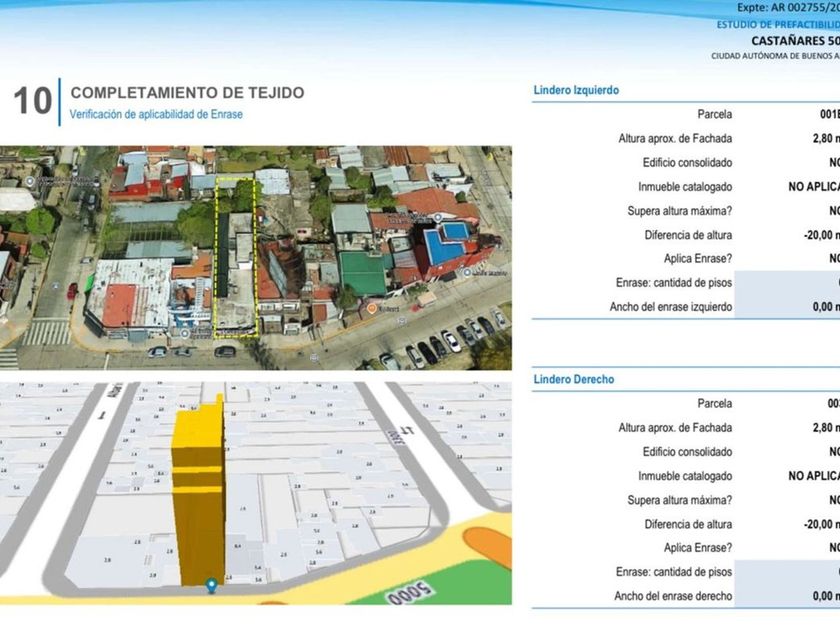Click 'Altura aprox. de Fachada' under Lindero Izquierdo
Viewport: 840px width, 630px height.
point(675,139)
